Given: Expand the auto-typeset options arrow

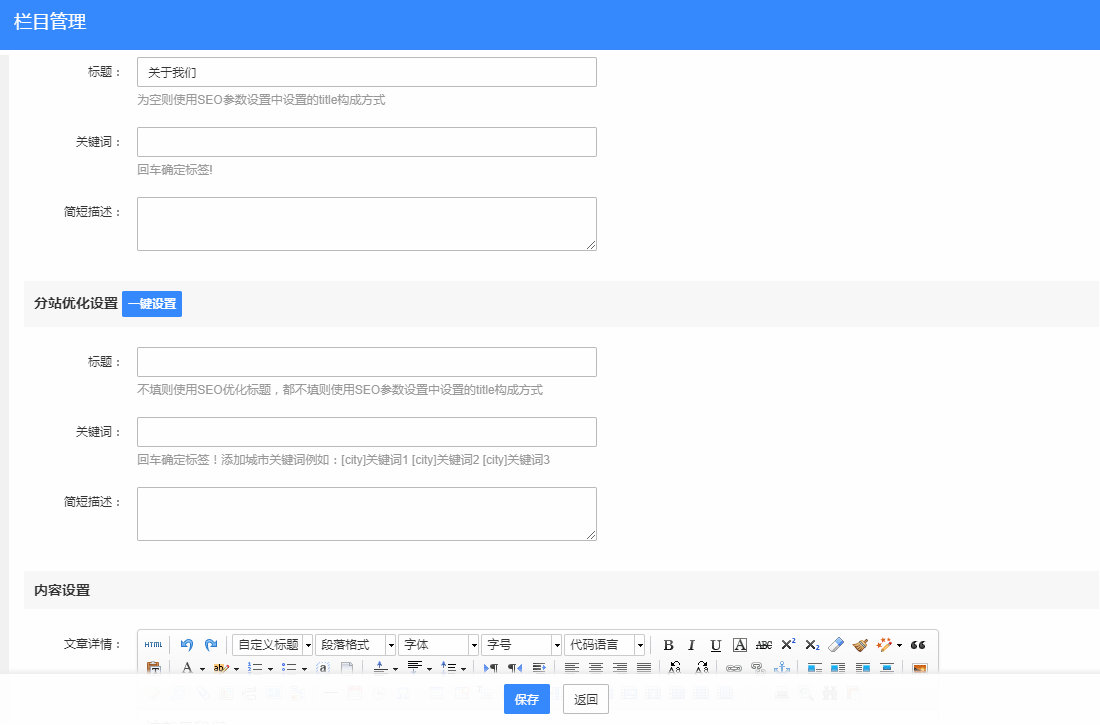Looking at the screenshot, I should point(899,645).
